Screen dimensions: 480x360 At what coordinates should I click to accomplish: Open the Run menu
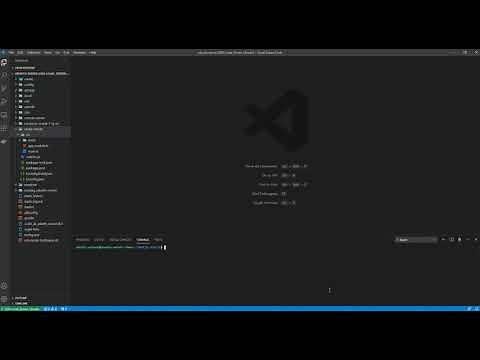coord(66,52)
